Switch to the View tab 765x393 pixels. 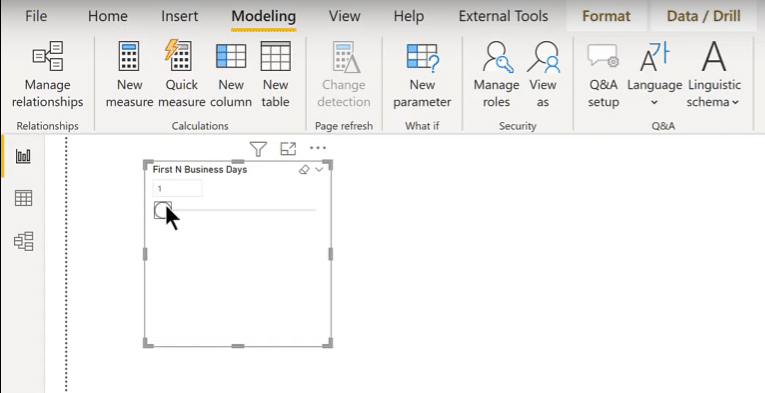[x=344, y=16]
